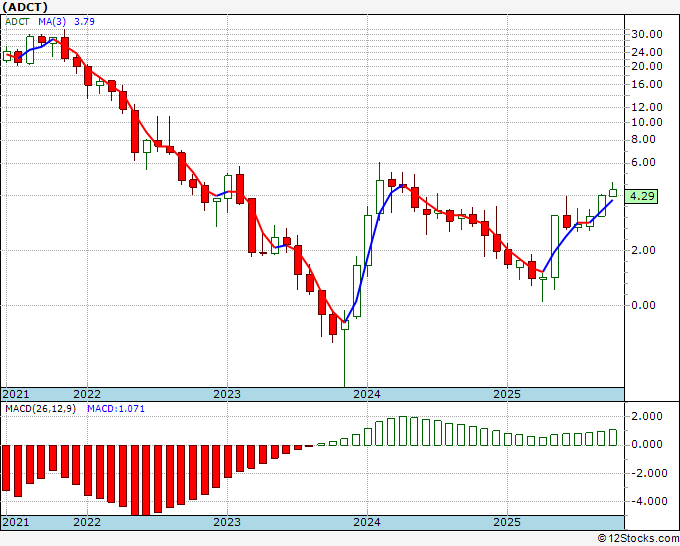Click the 16.00 price axis label

pos(647,84)
